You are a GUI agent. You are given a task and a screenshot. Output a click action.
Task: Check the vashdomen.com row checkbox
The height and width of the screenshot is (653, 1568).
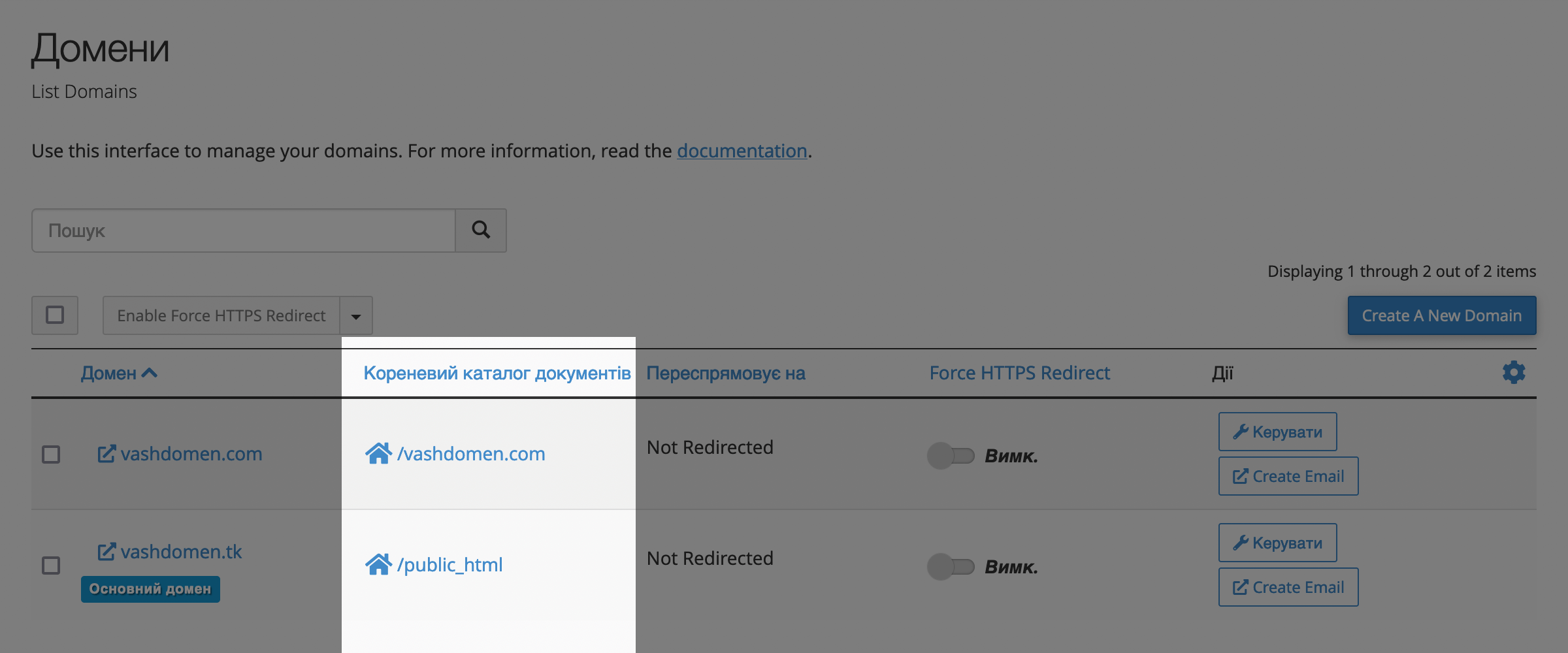click(51, 454)
